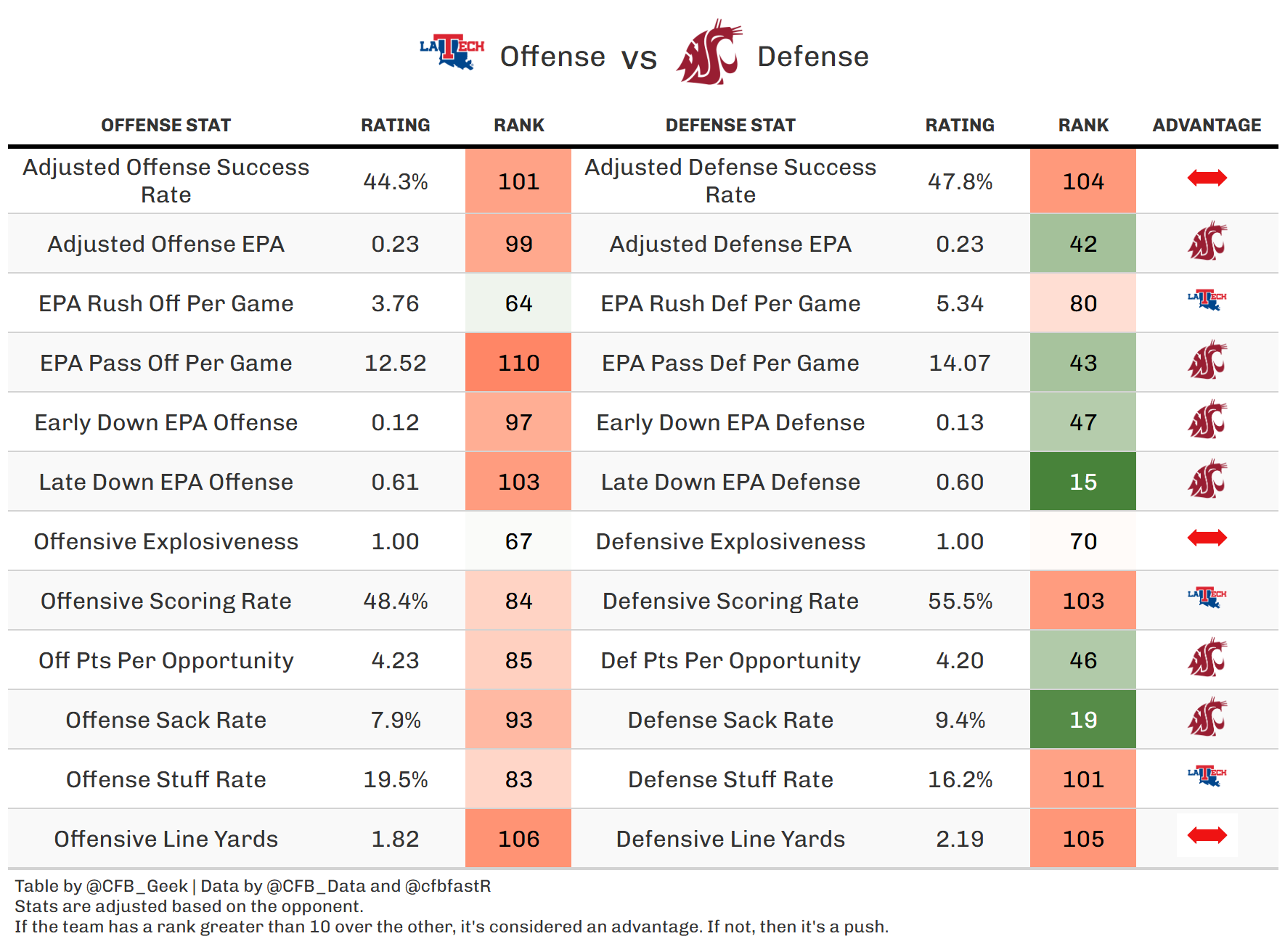Click the LA Tech logo in the title
The image size is (1285, 952).
coord(452,52)
